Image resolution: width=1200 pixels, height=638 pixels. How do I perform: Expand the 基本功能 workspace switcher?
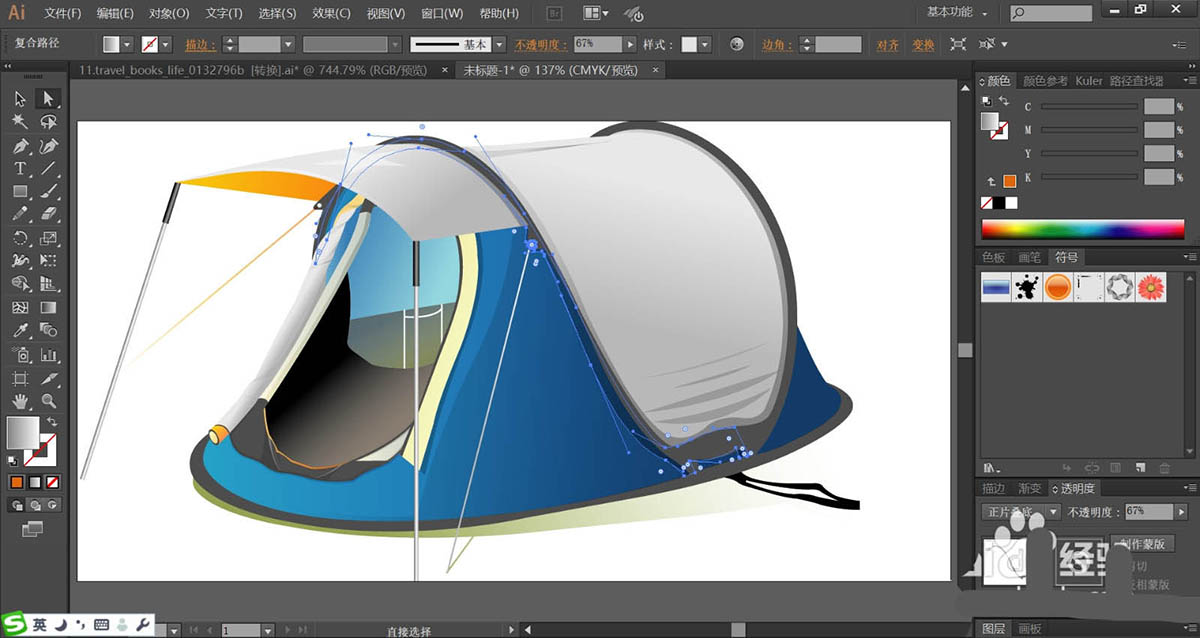[x=957, y=13]
